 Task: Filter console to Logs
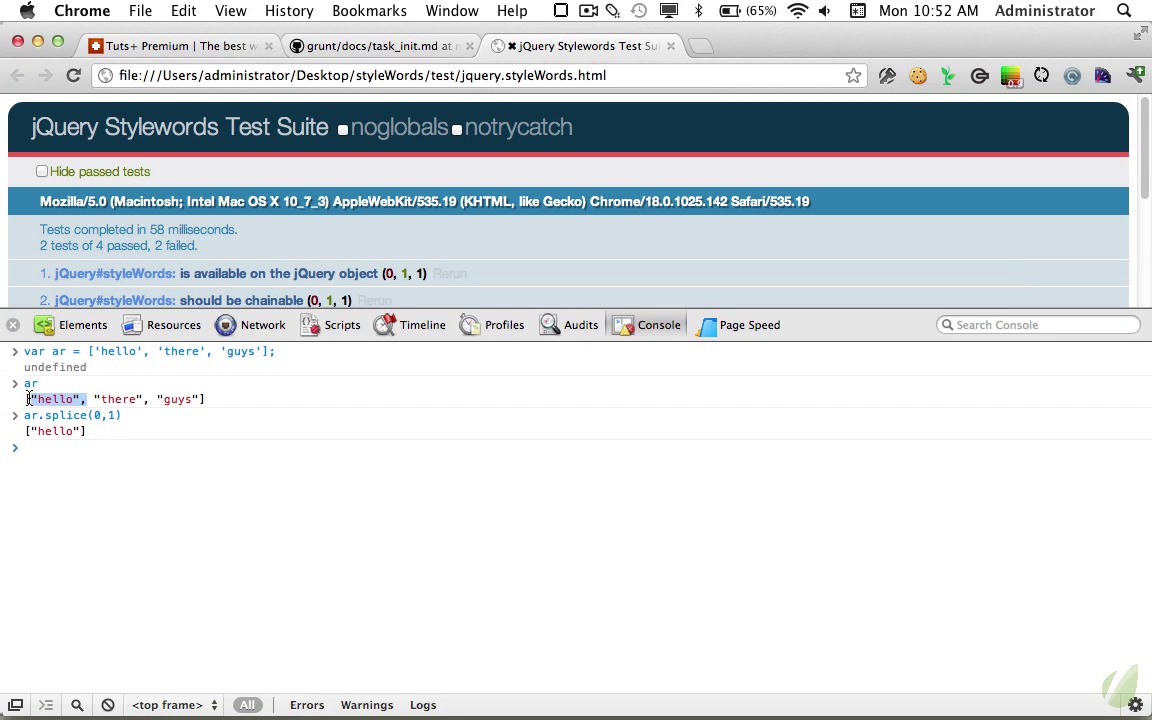coord(423,705)
